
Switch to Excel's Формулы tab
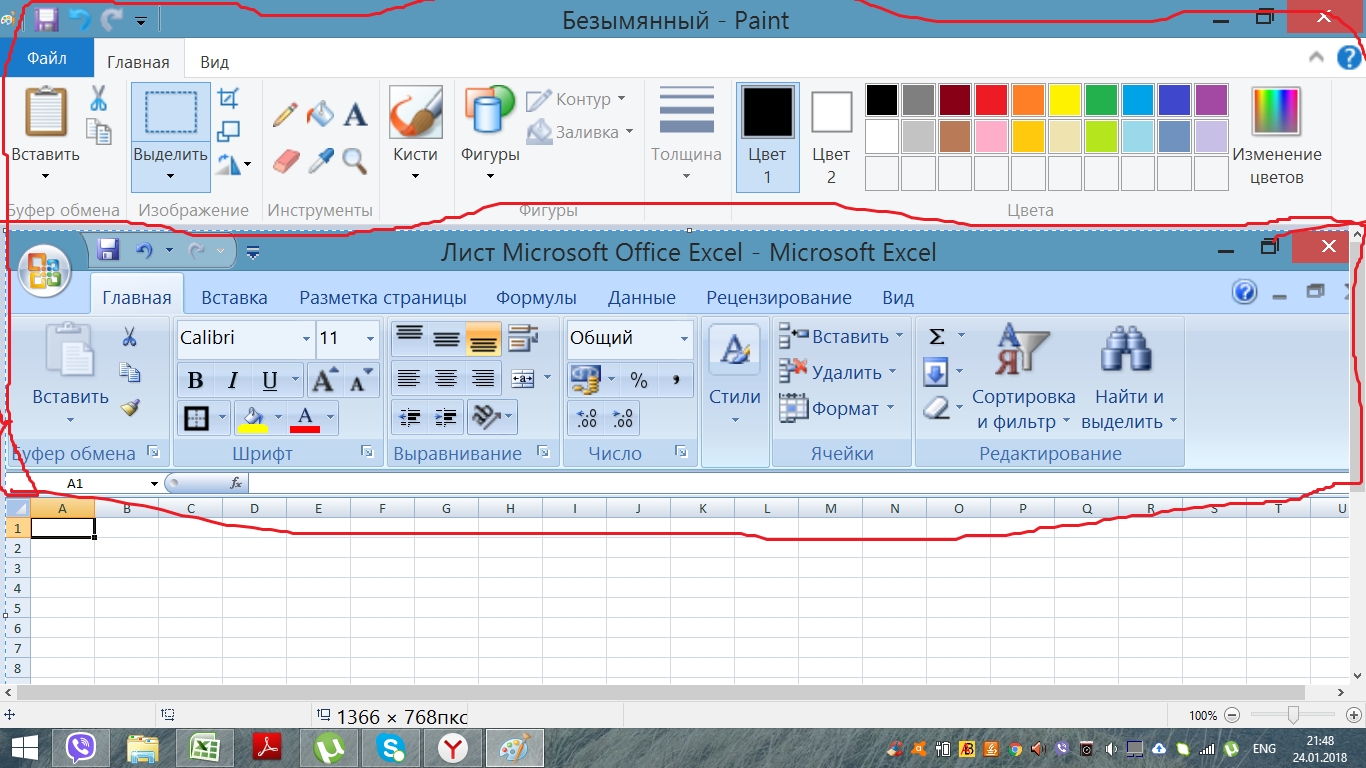pos(536,297)
